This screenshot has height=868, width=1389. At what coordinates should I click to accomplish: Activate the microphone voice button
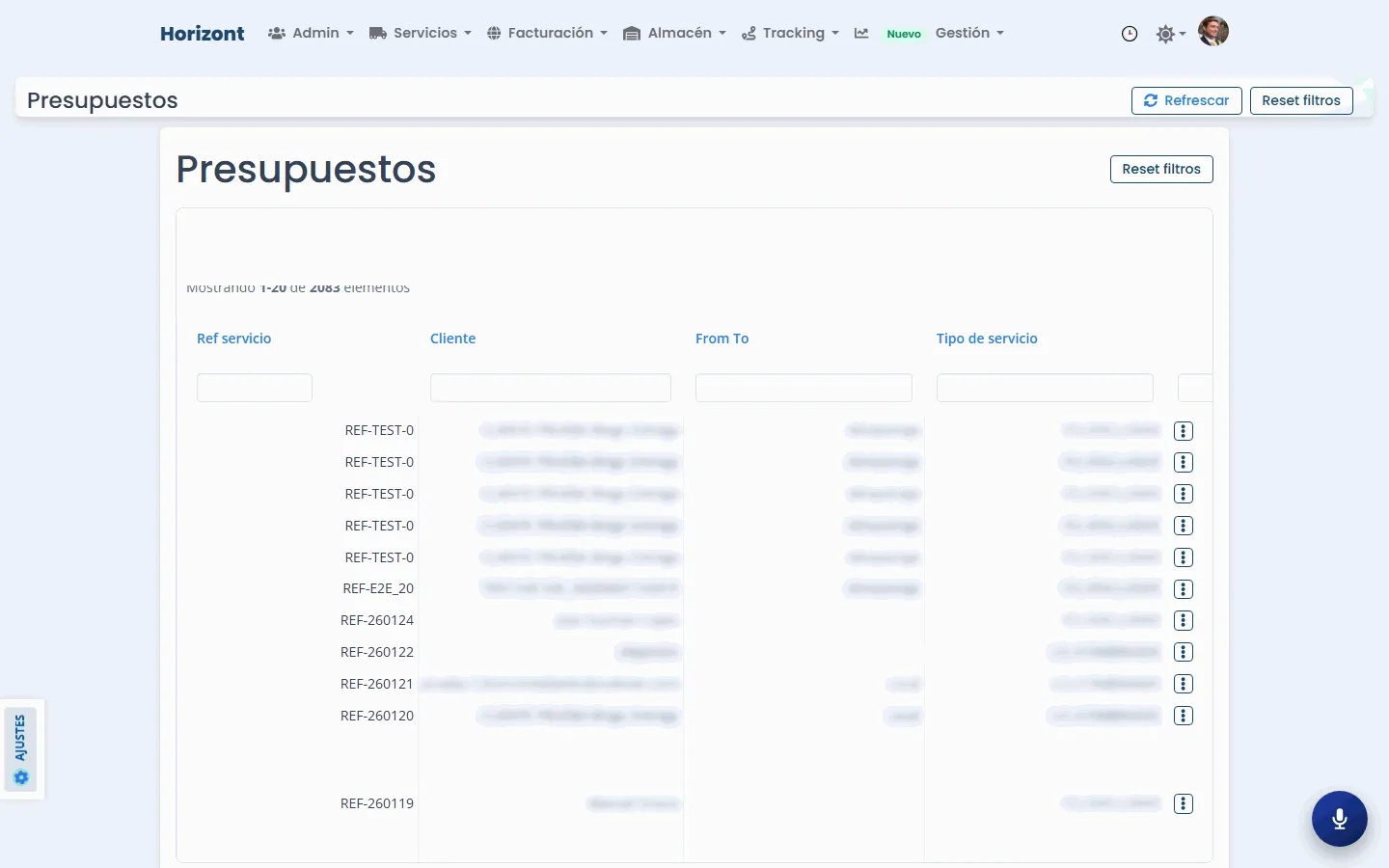point(1340,819)
